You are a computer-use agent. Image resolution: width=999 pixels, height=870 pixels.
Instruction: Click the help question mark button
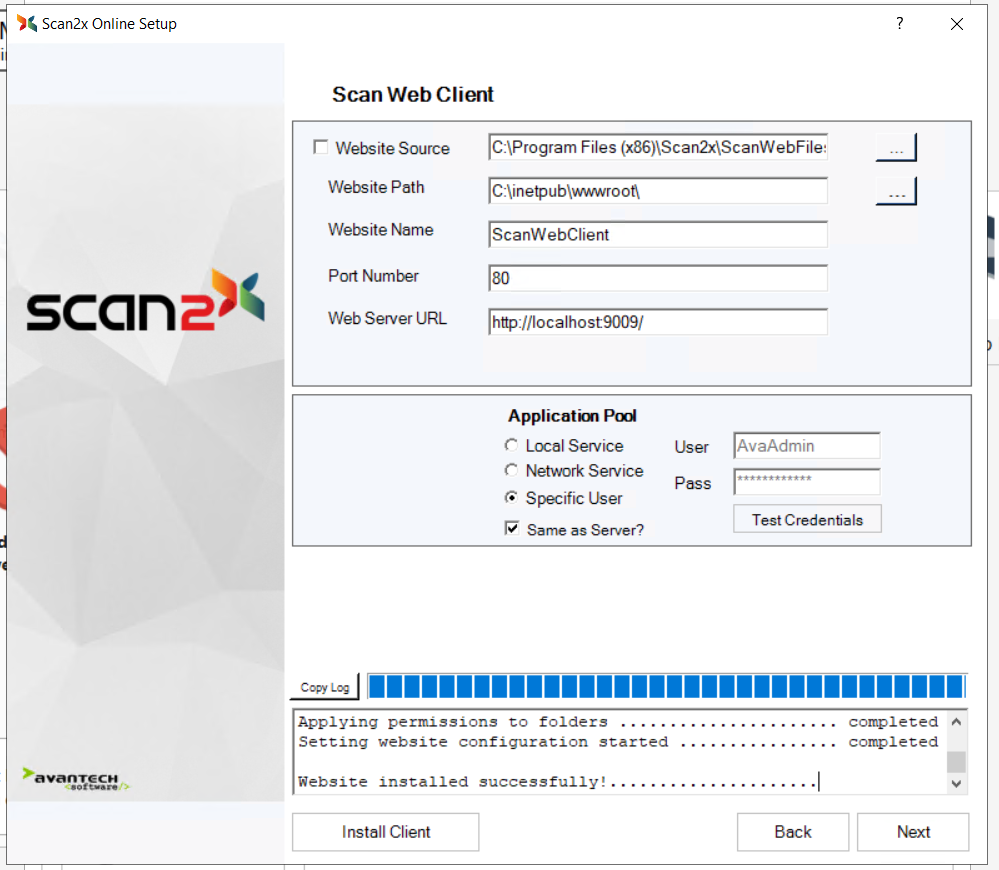(x=900, y=24)
